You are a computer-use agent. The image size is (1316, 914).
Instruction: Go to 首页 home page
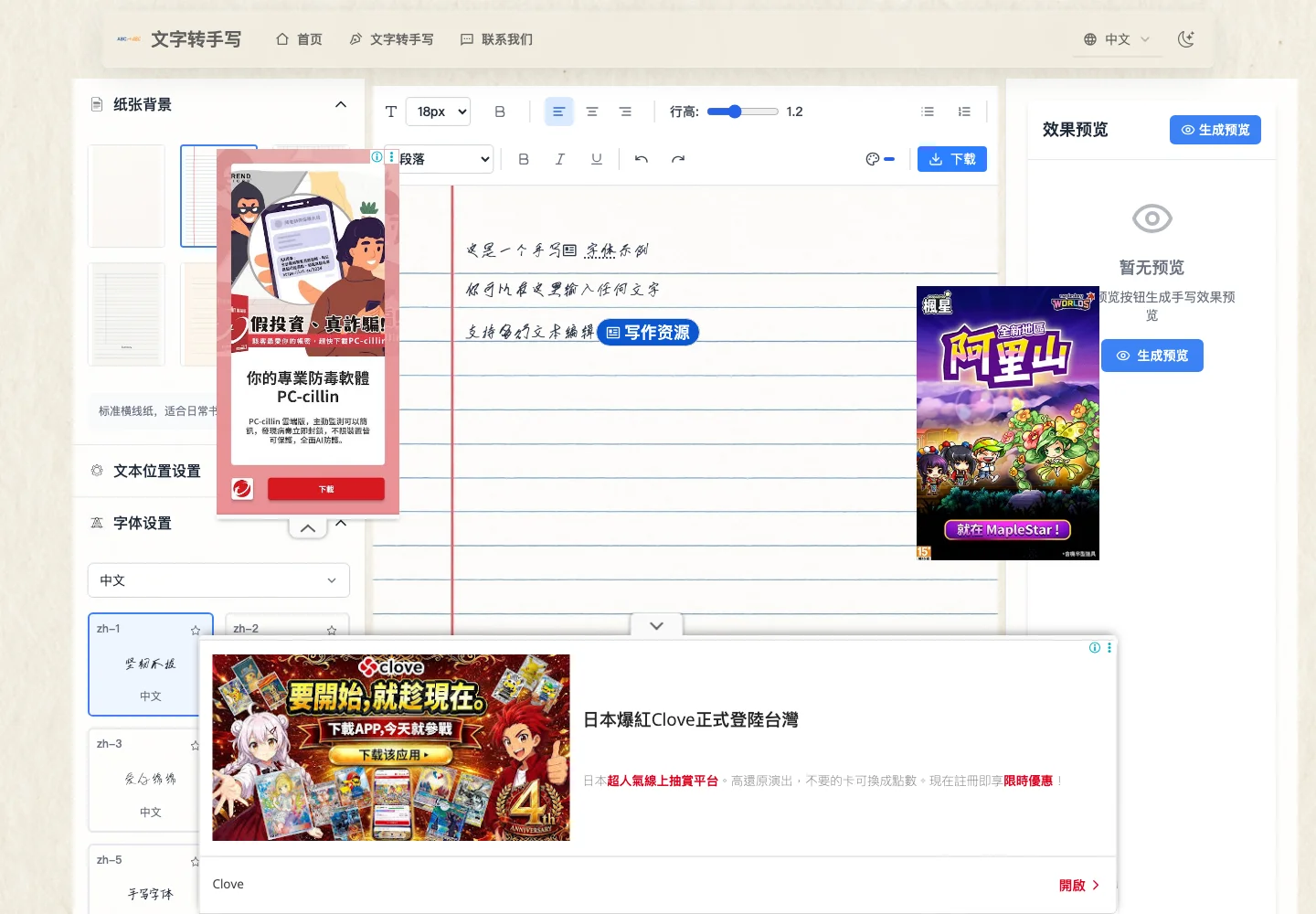point(299,39)
